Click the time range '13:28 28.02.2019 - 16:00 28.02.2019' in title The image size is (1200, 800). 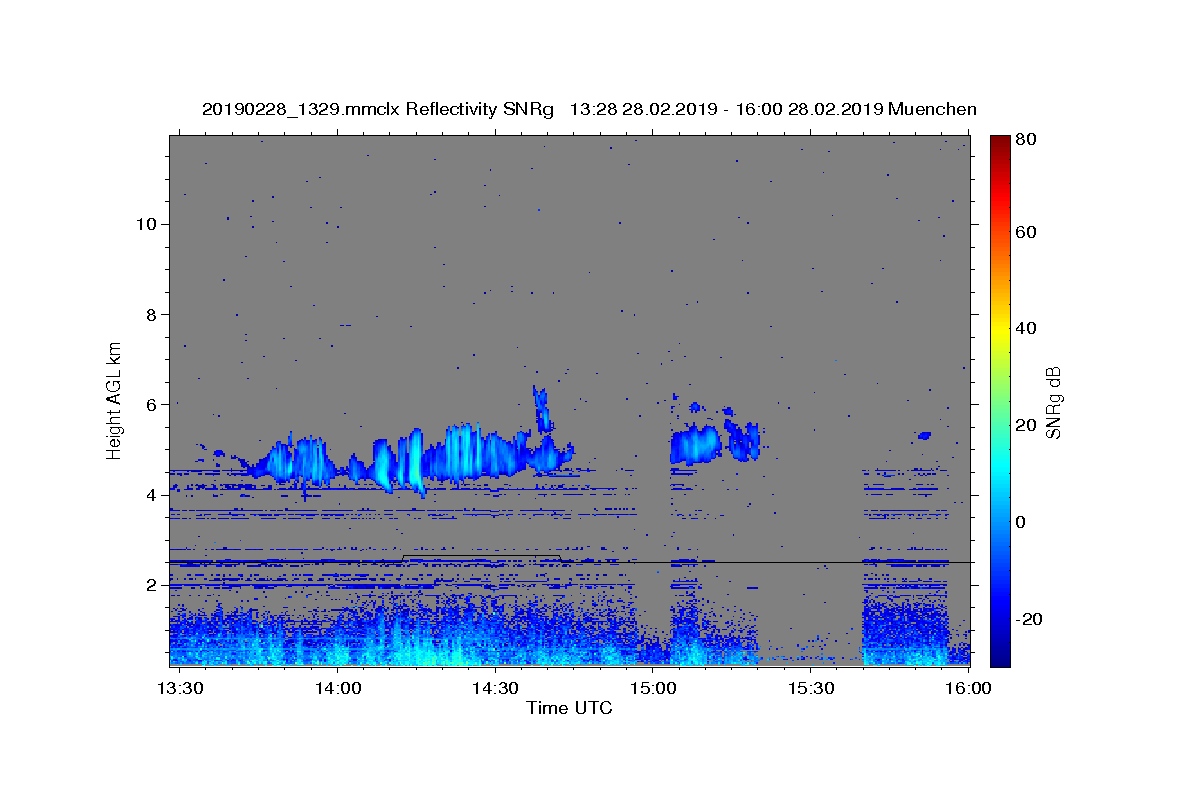point(725,109)
